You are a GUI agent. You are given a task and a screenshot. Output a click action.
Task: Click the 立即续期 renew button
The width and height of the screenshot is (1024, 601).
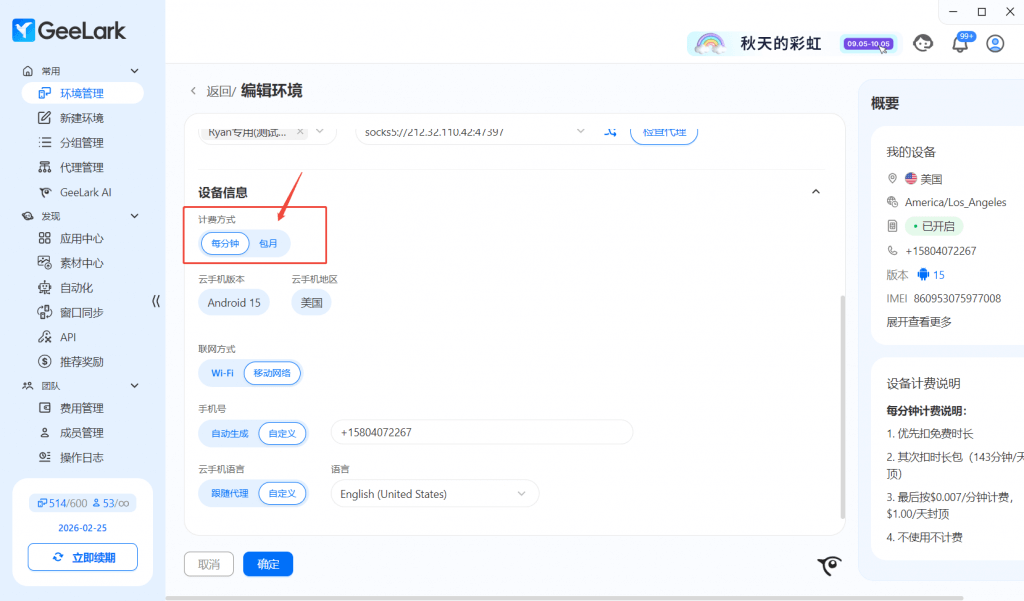(x=82, y=557)
